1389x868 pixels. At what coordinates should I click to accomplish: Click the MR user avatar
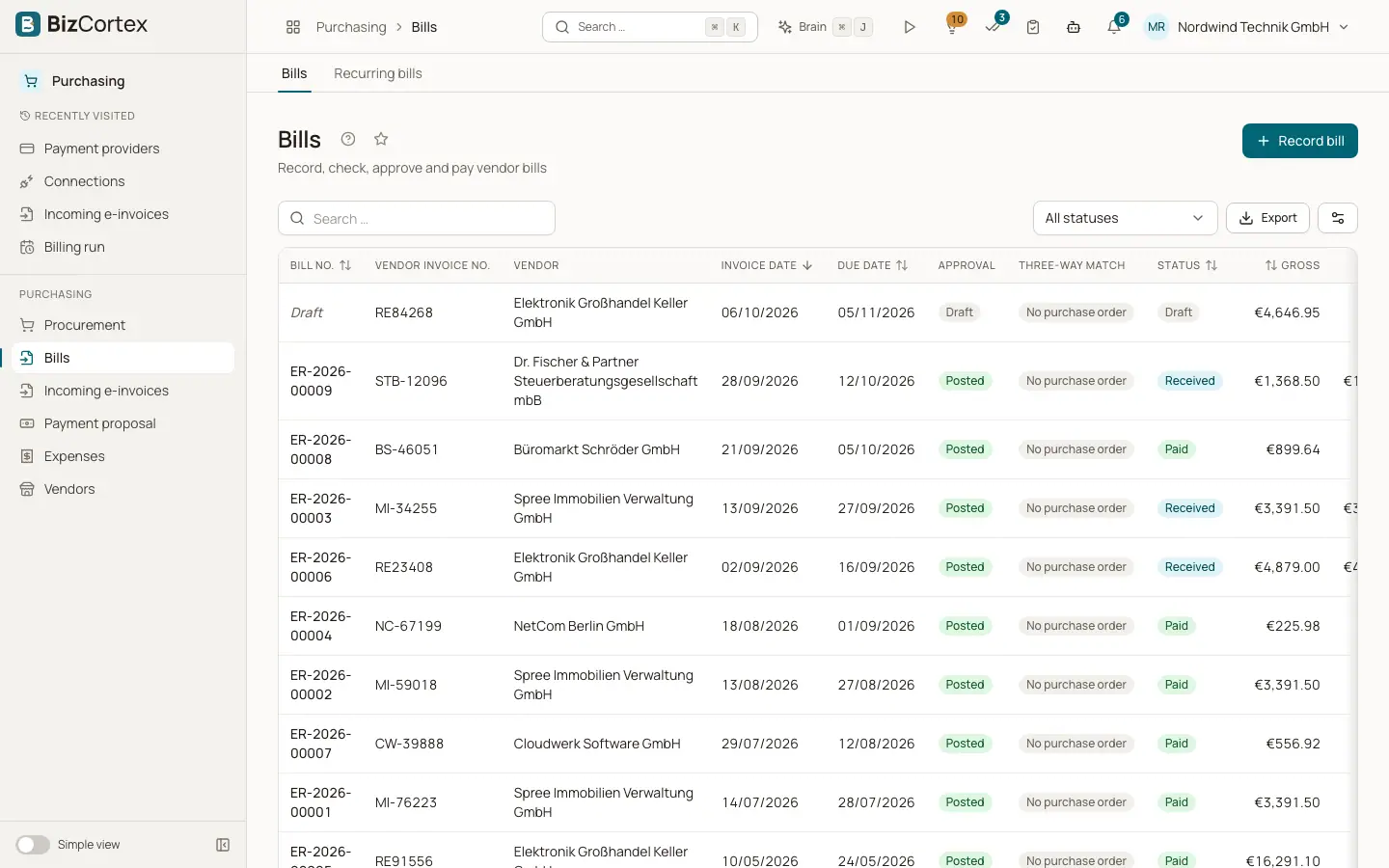tap(1157, 27)
